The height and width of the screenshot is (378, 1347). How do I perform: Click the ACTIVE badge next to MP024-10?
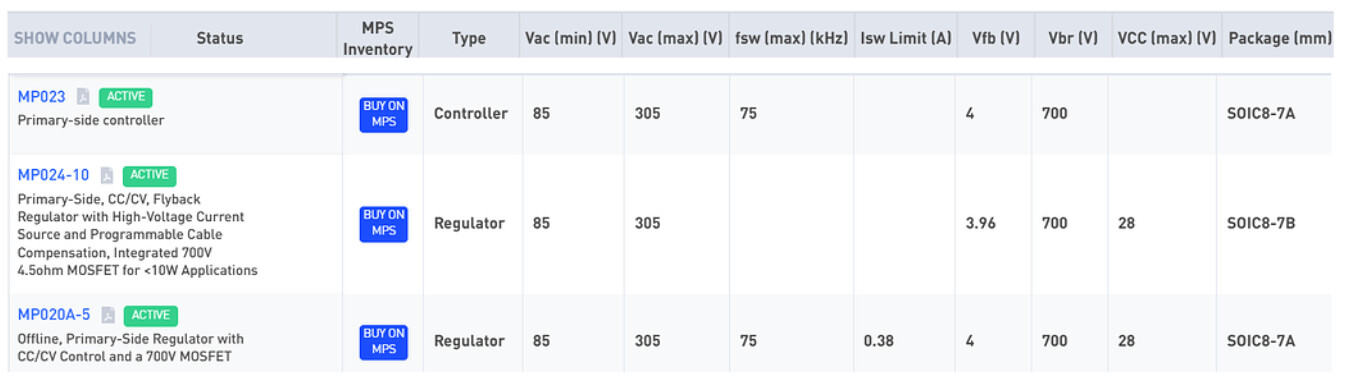pyautogui.click(x=150, y=175)
